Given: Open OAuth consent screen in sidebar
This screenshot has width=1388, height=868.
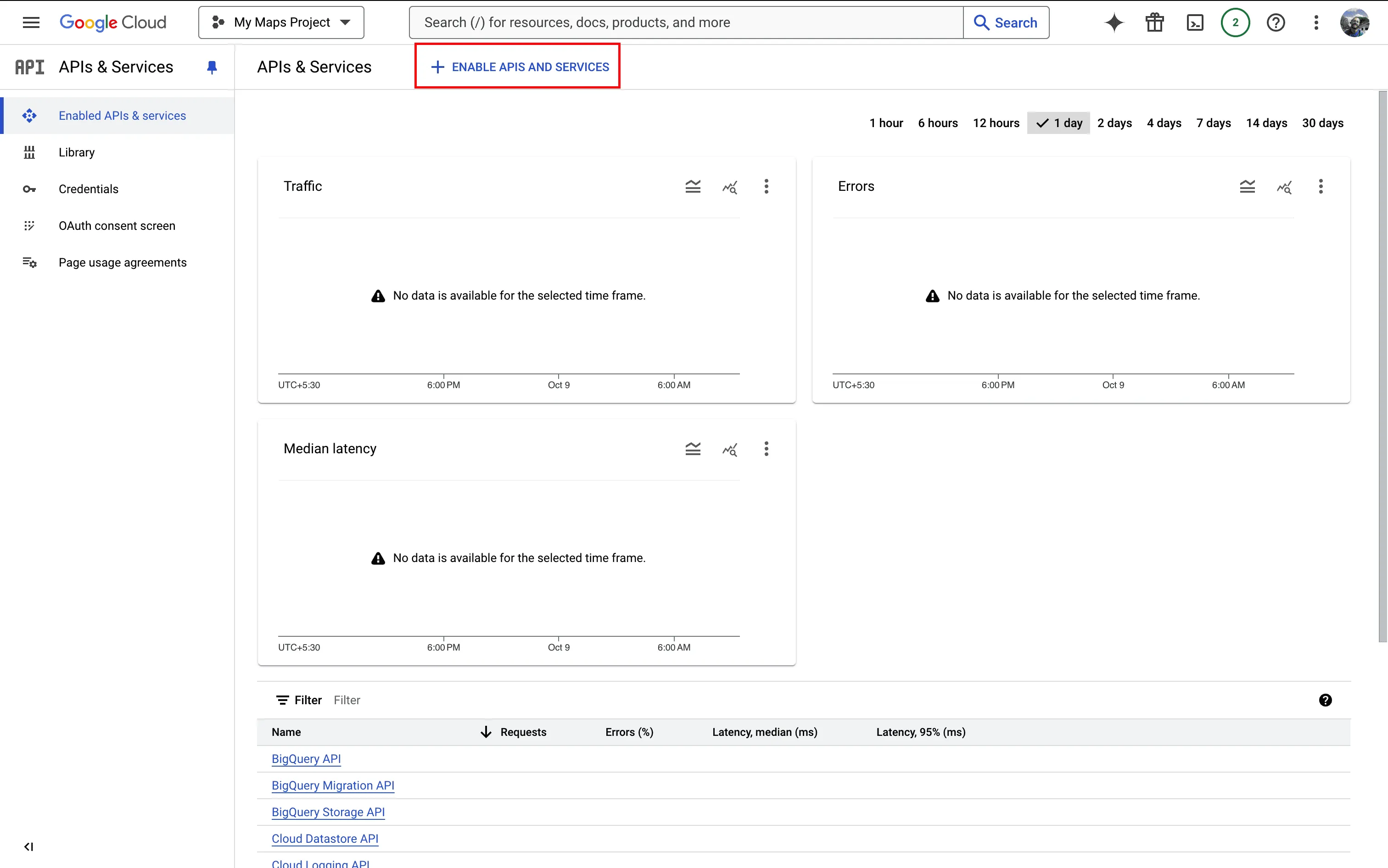Looking at the screenshot, I should point(117,226).
